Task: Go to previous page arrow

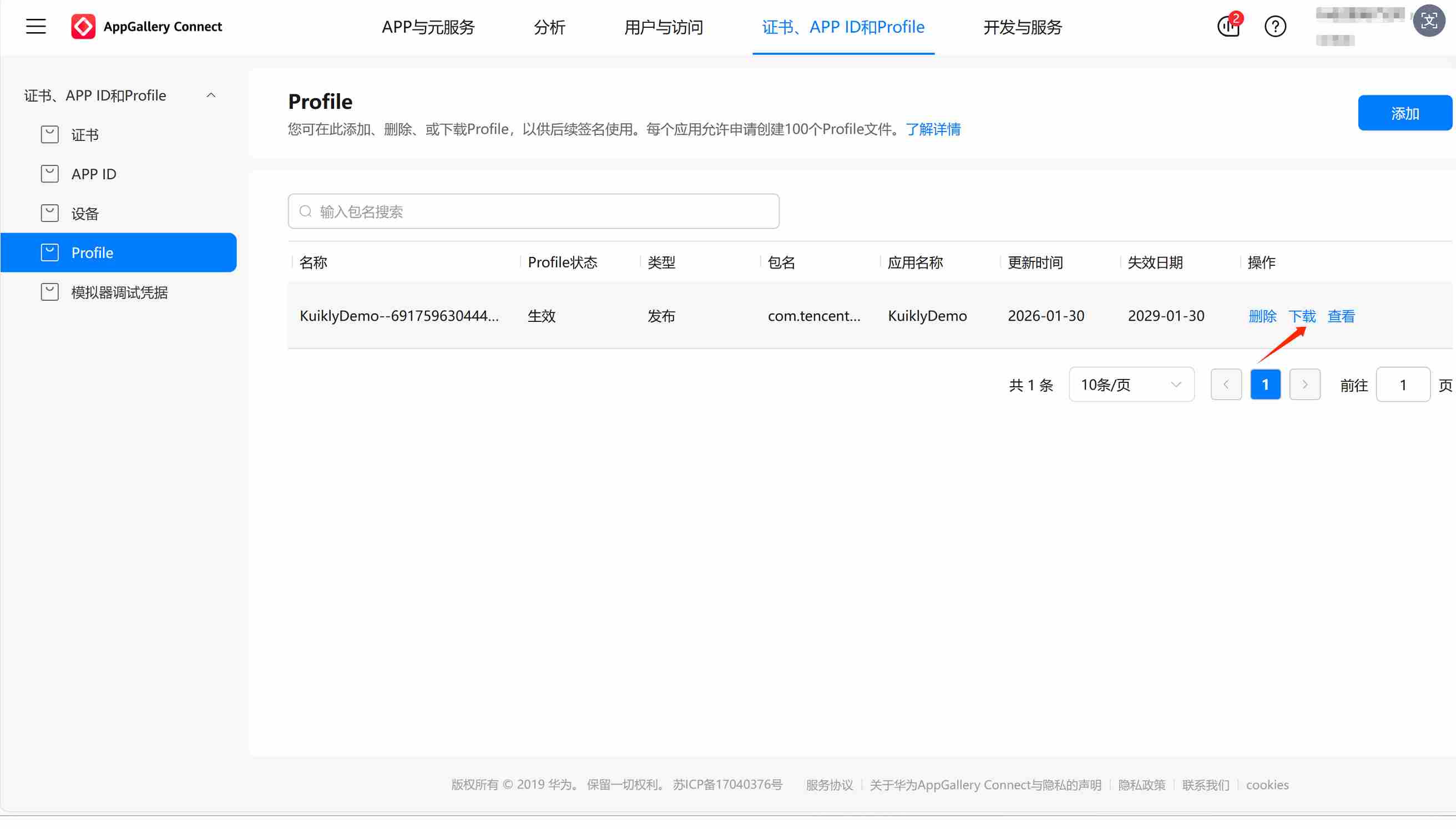Action: 1226,385
